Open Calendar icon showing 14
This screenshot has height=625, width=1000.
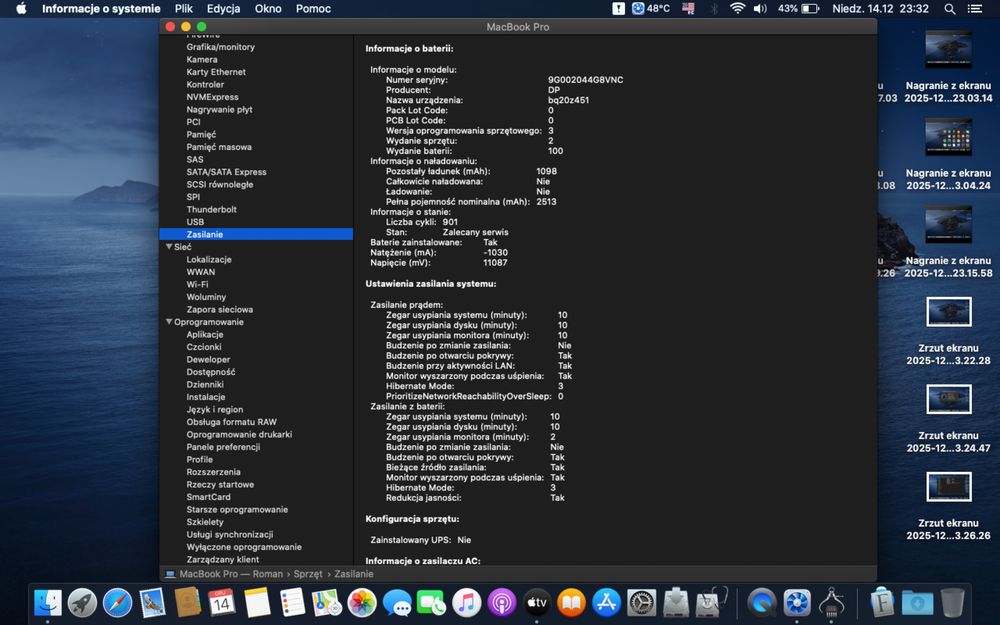[221, 603]
